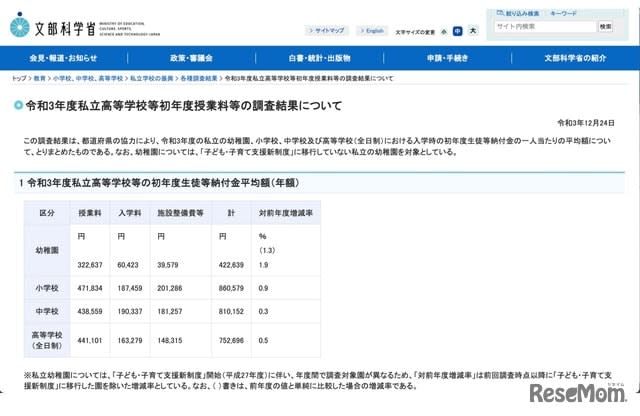
Task: Switch to English site
Action: 372,31
